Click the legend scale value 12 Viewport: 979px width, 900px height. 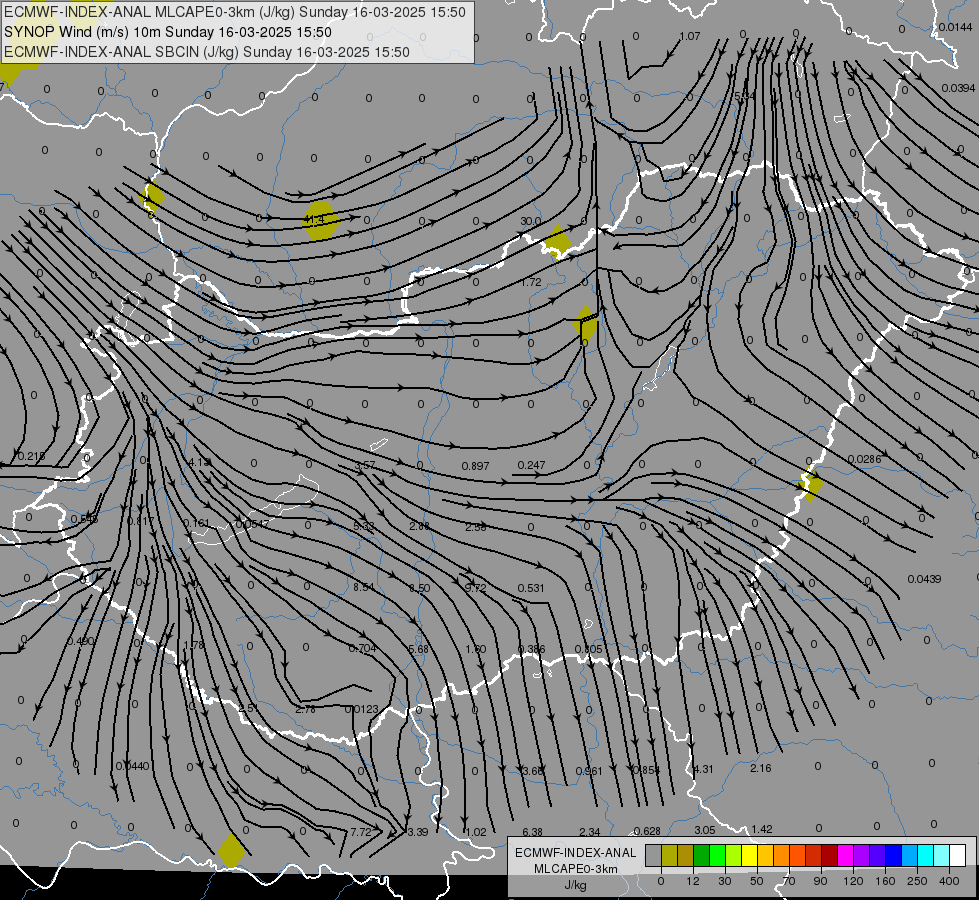point(692,881)
